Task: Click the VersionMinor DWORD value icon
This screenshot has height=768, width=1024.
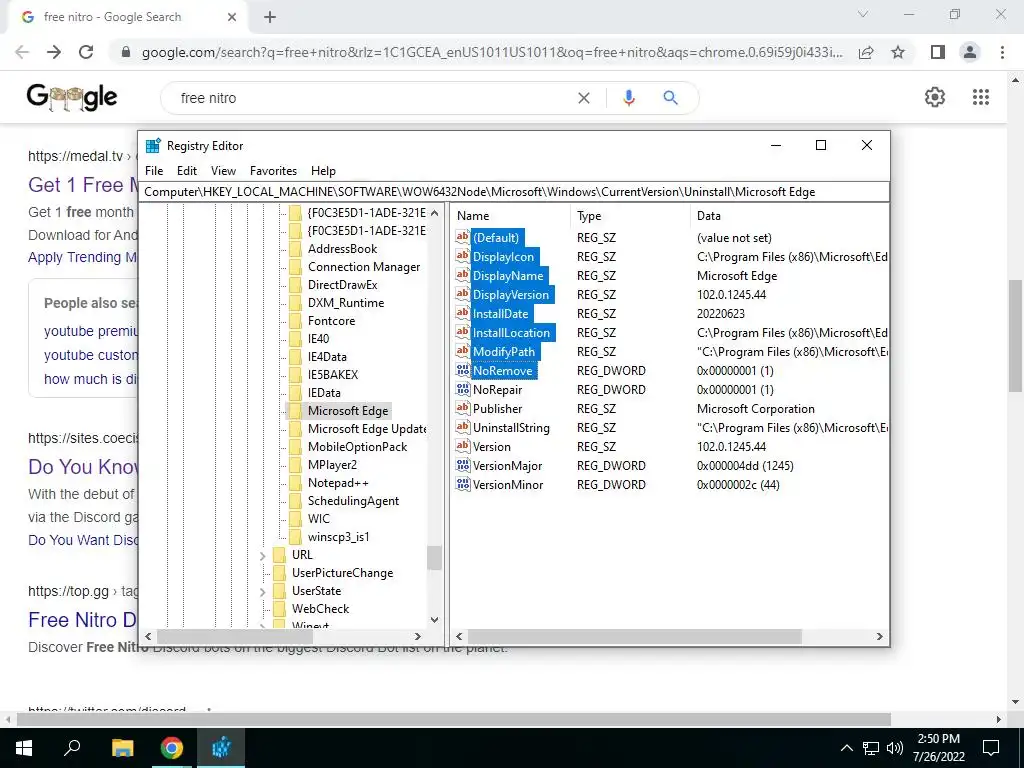Action: (462, 484)
